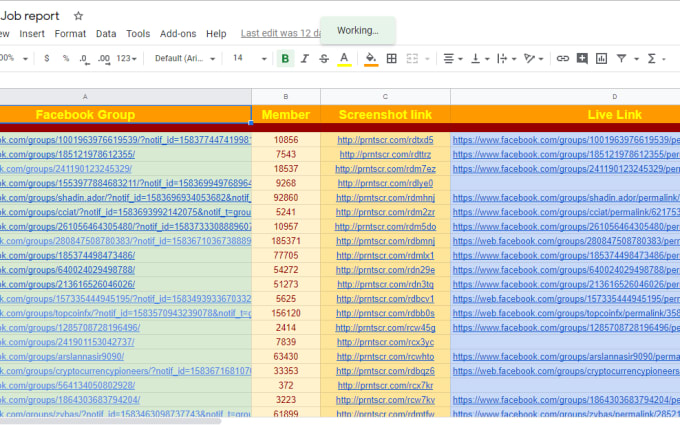
Task: Select column D header
Action: coord(566,97)
